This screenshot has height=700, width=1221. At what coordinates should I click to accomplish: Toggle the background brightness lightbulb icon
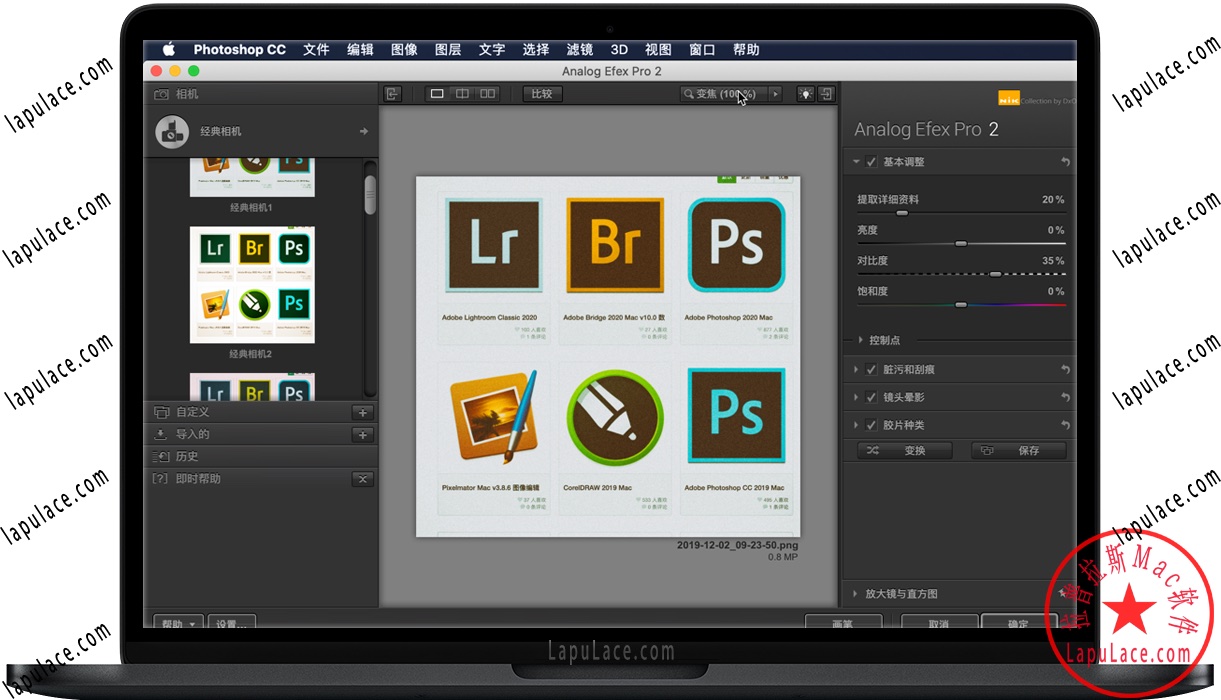[x=806, y=93]
